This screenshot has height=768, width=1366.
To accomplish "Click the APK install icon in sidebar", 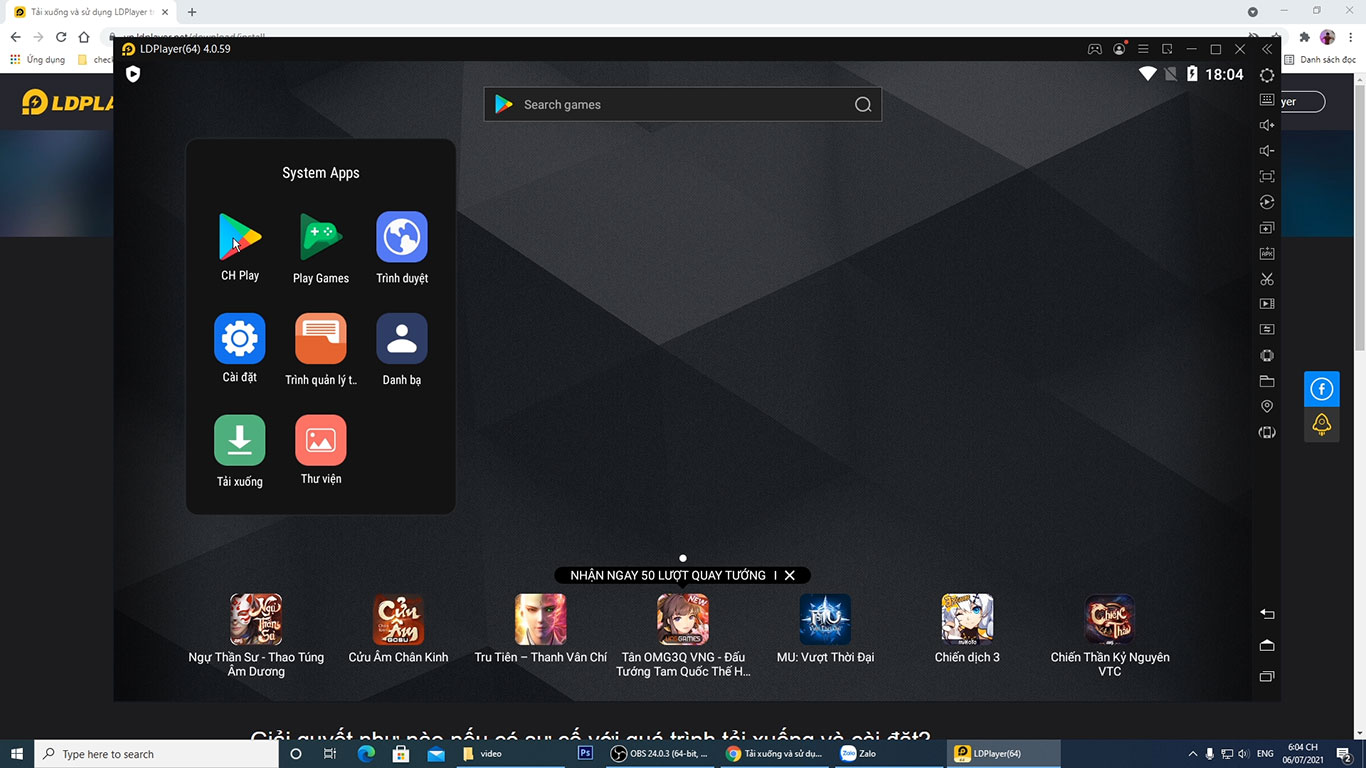I will (1267, 254).
